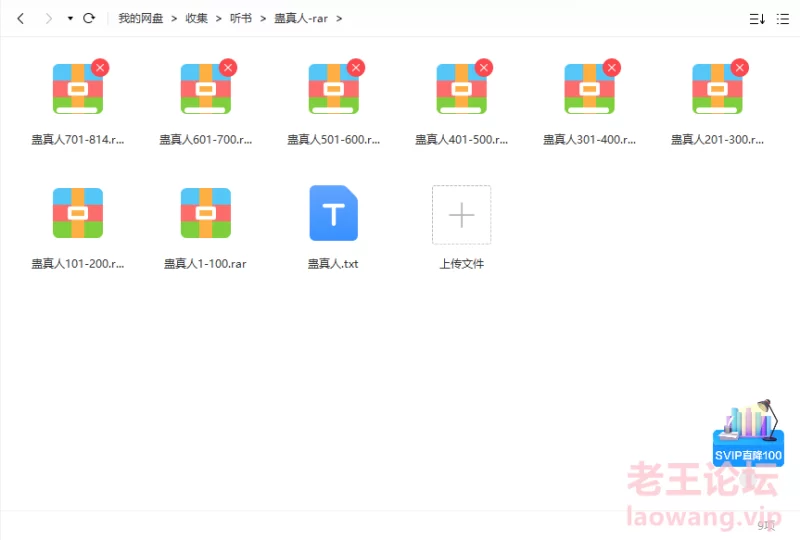The width and height of the screenshot is (800, 540).
Task: Select 蛊真人601-700 rar archive icon
Action: click(206, 89)
